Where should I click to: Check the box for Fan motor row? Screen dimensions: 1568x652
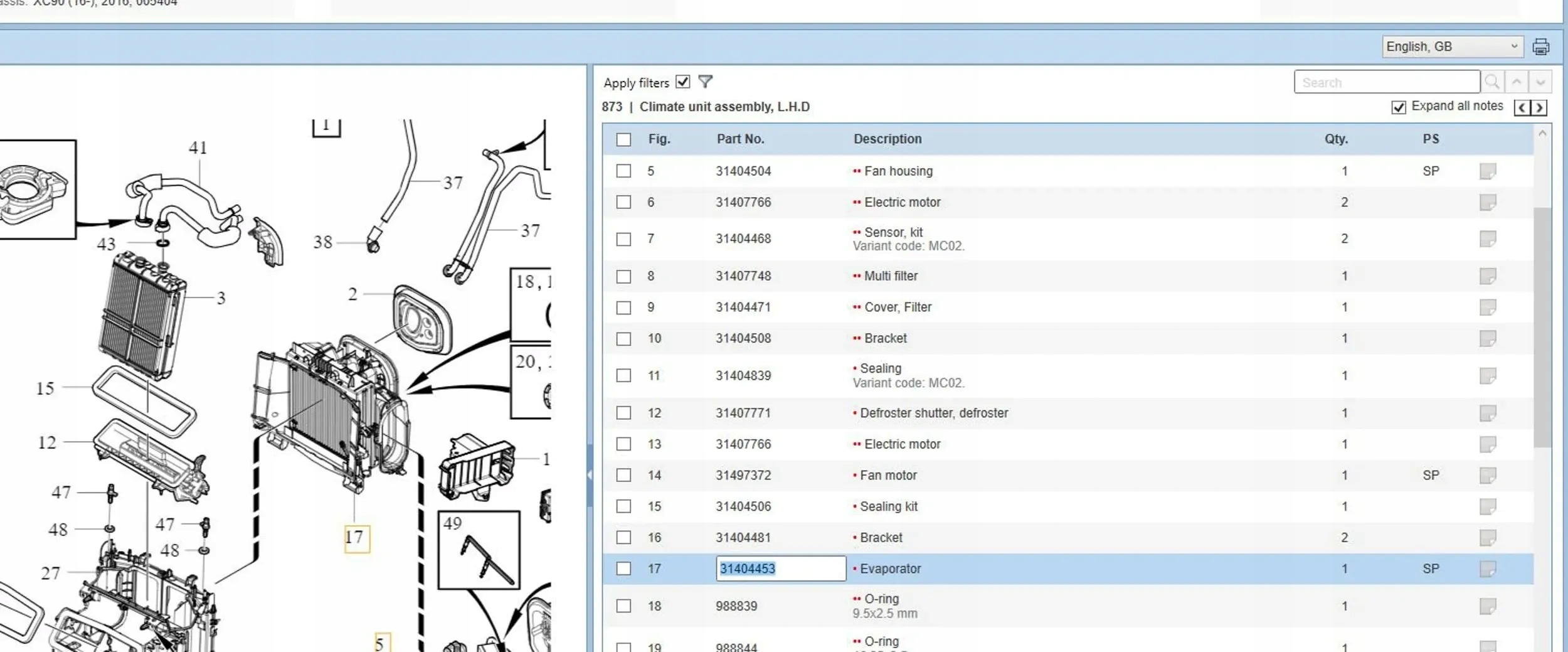tap(623, 475)
